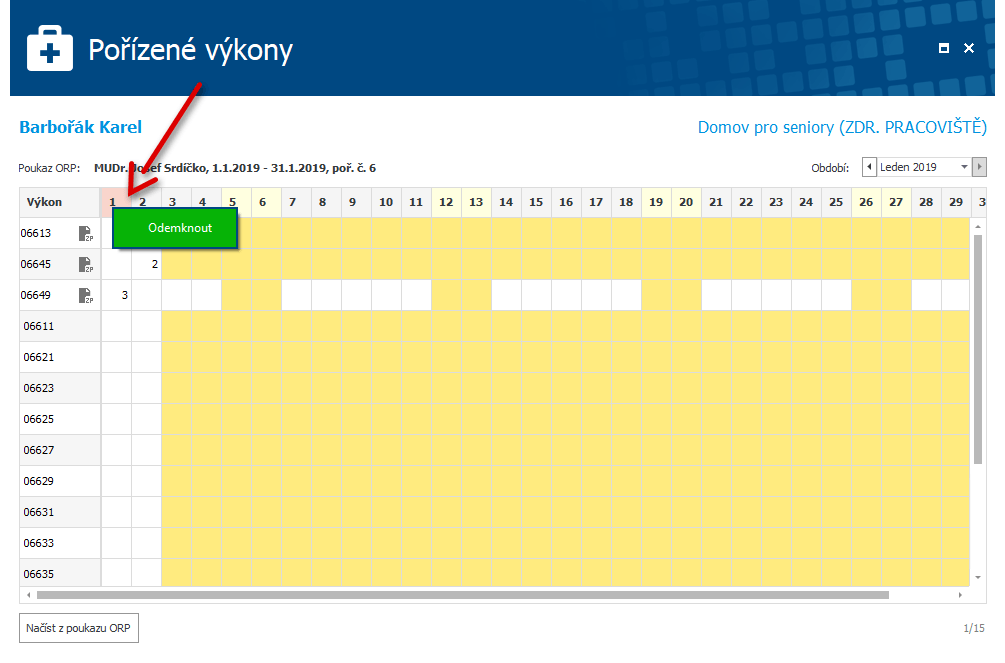Select row label 06649
The image size is (1005, 663).
(x=36, y=295)
